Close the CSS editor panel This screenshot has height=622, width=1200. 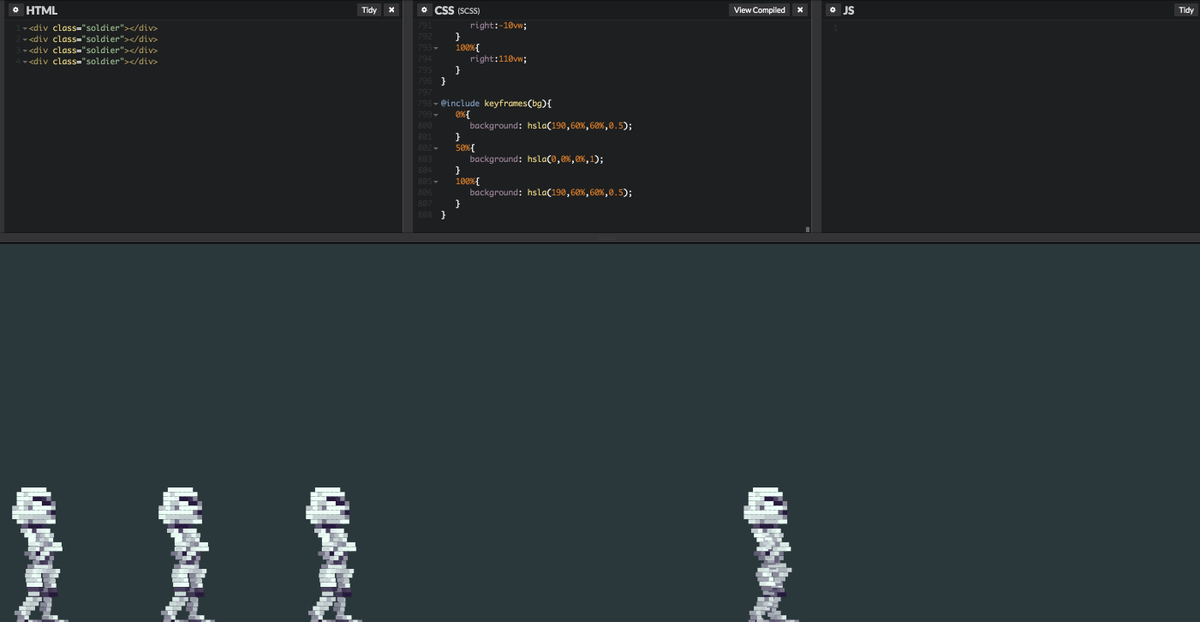pyautogui.click(x=800, y=10)
